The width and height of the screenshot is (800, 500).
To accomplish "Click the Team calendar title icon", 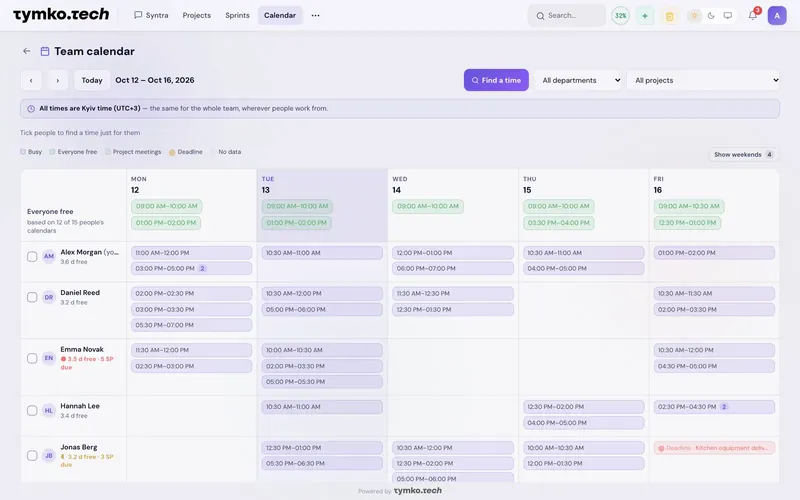I will [x=45, y=51].
